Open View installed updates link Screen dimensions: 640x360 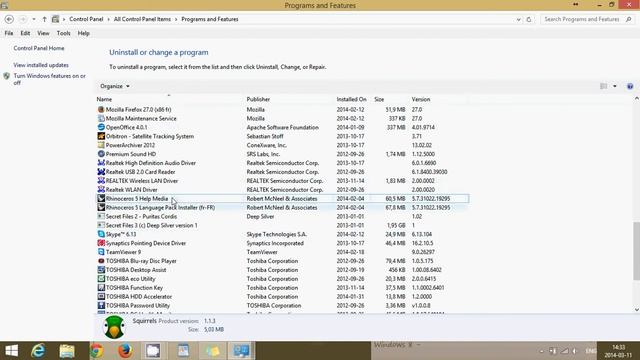(x=41, y=65)
